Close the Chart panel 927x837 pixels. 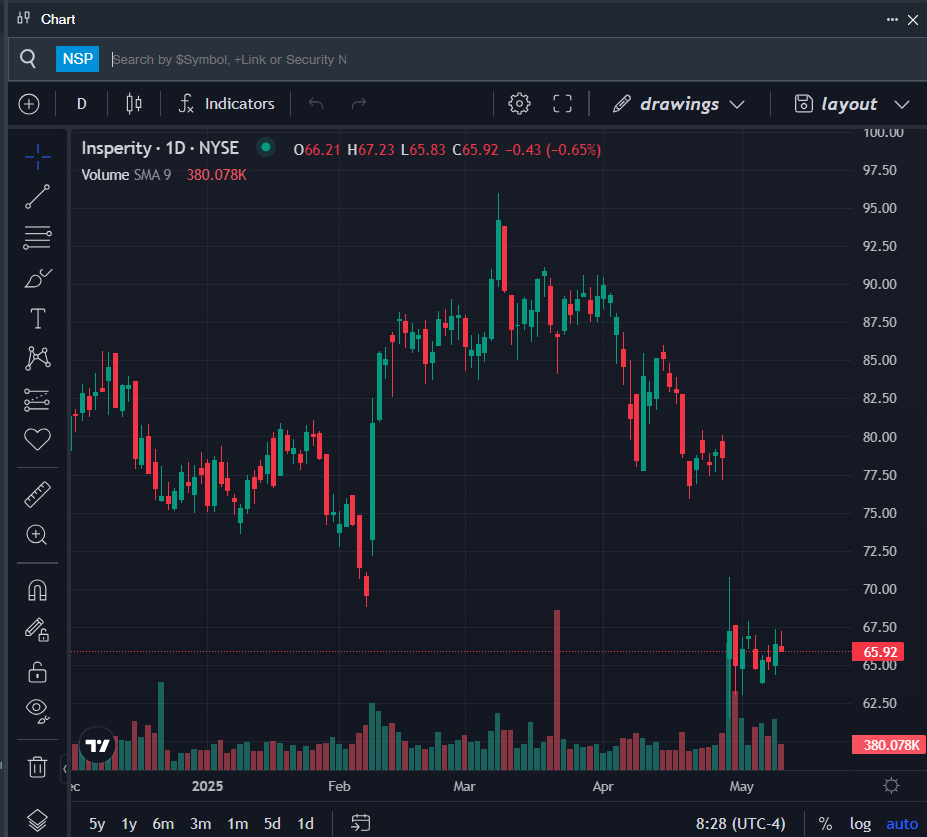(913, 20)
